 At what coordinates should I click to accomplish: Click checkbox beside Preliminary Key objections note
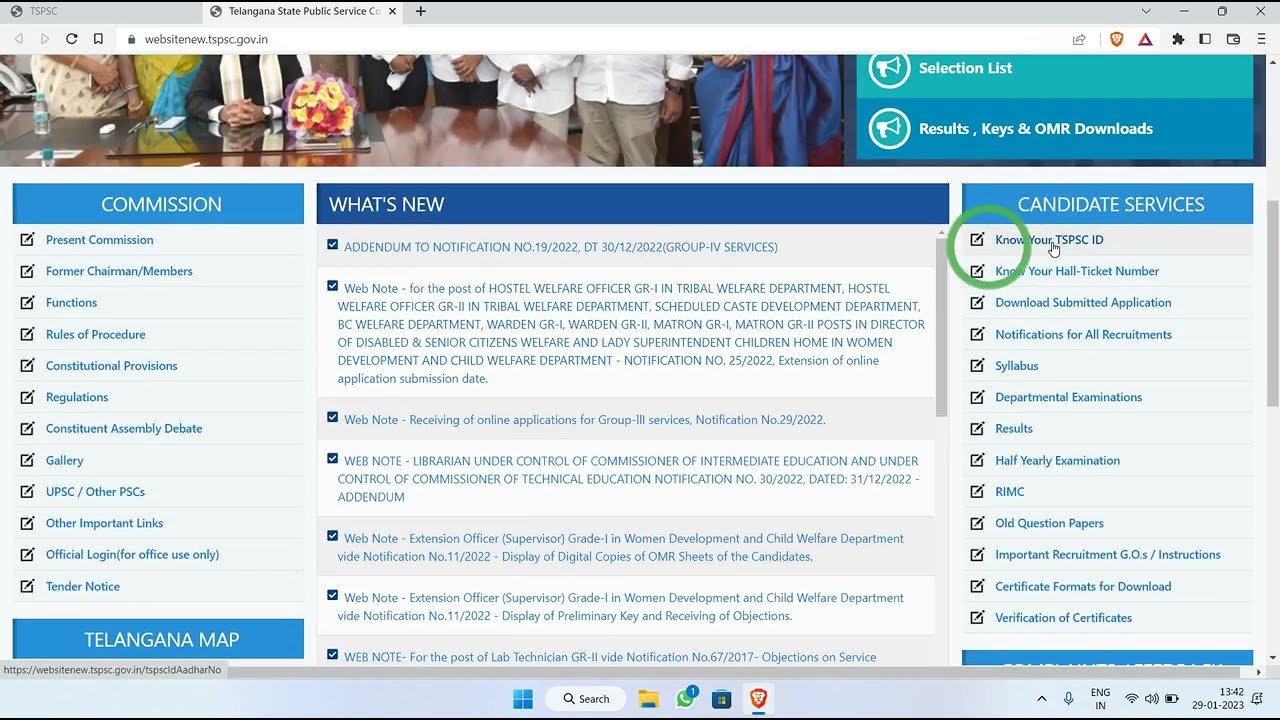(333, 595)
